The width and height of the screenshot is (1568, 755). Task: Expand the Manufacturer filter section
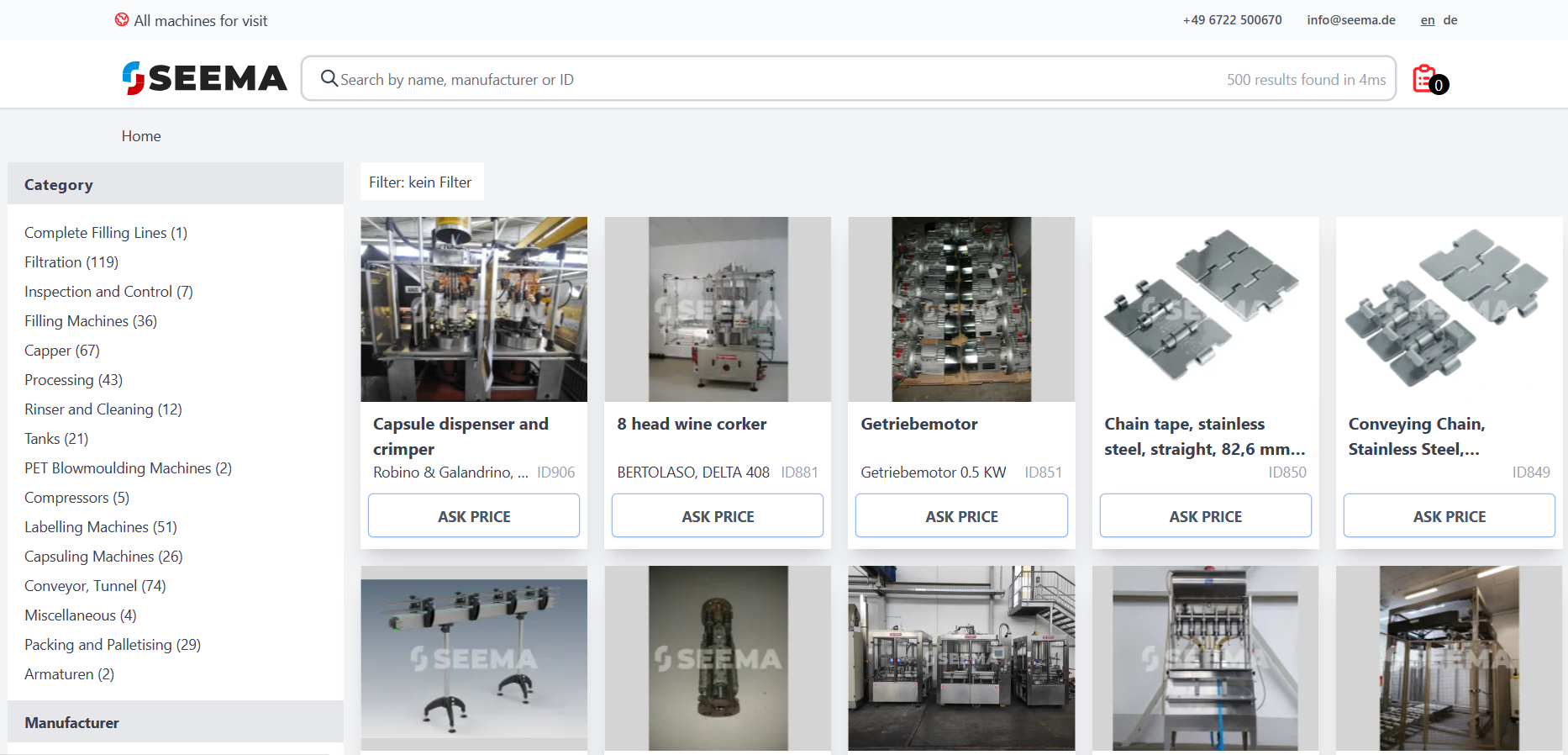point(176,722)
